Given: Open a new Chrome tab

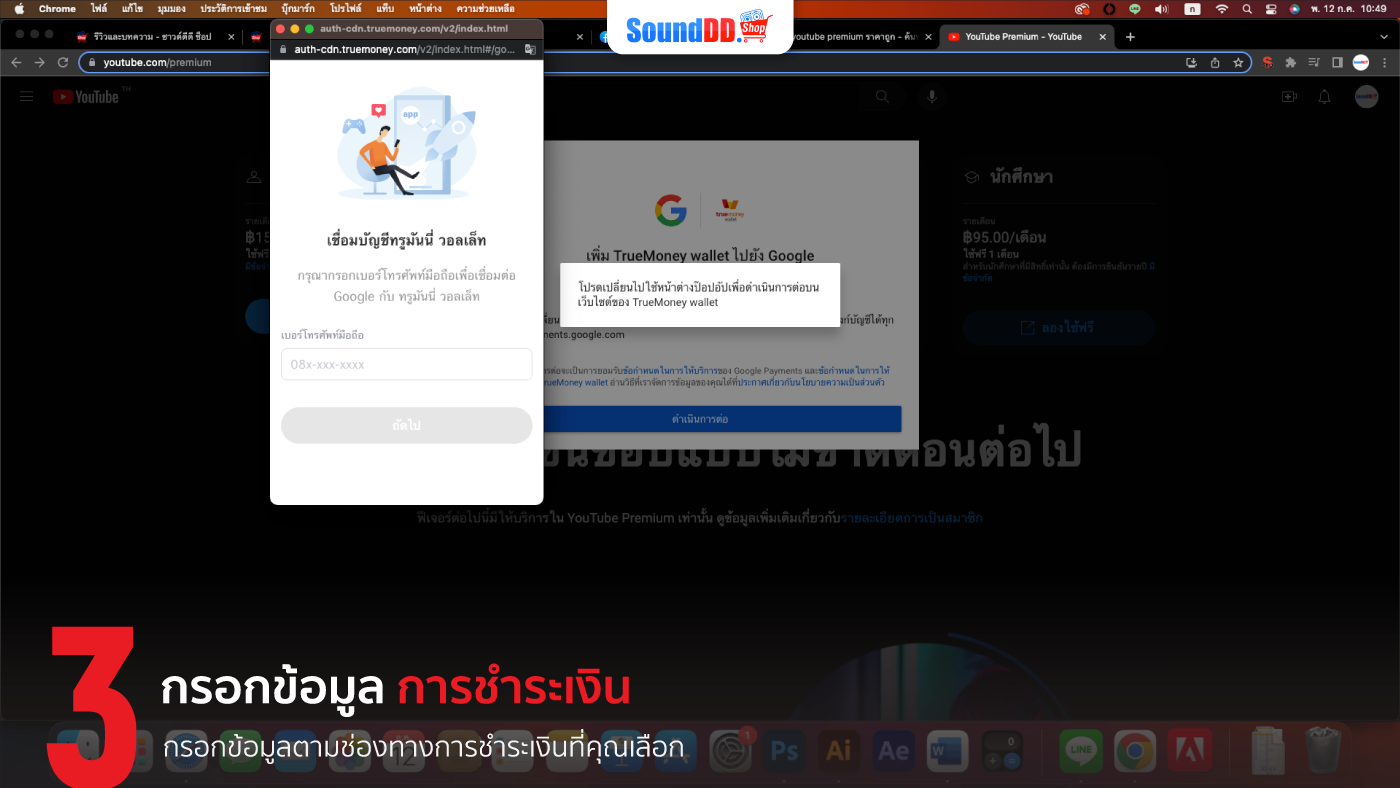Looking at the screenshot, I should (1130, 37).
